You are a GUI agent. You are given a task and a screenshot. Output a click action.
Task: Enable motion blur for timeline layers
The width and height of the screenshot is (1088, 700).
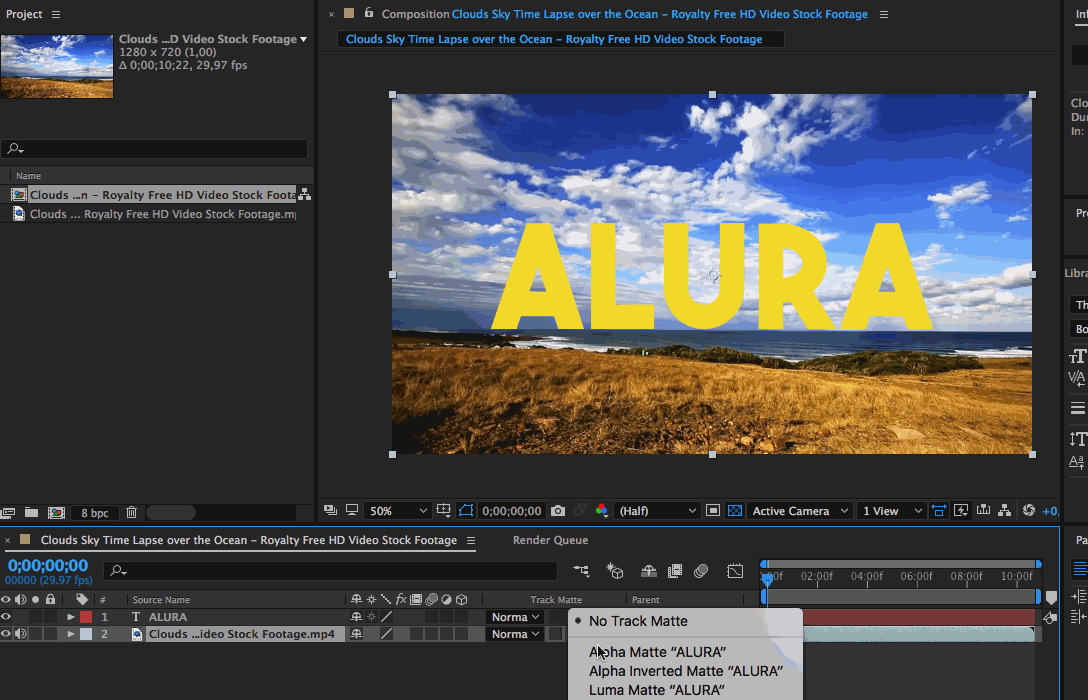[701, 571]
